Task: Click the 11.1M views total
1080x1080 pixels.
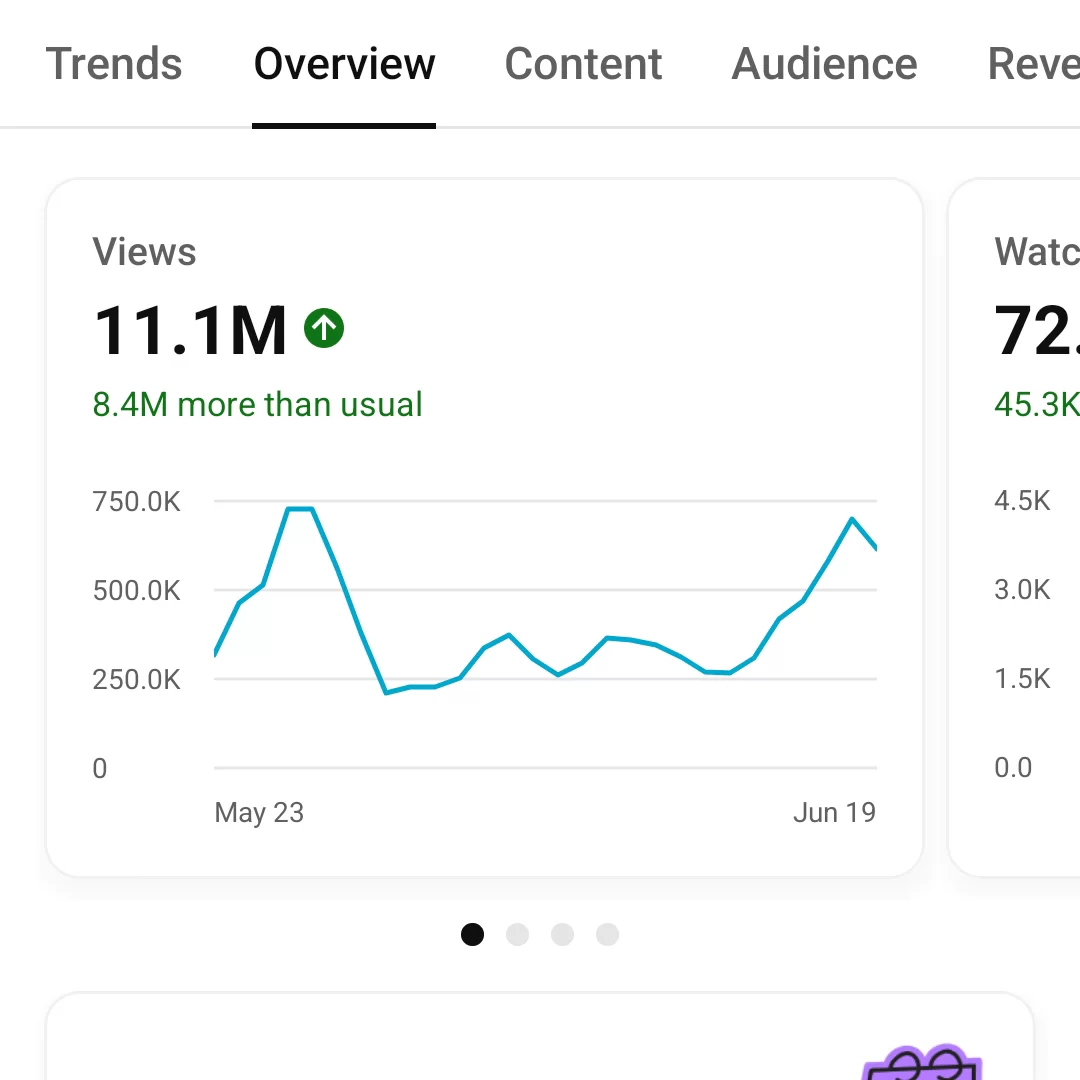Action: [189, 331]
